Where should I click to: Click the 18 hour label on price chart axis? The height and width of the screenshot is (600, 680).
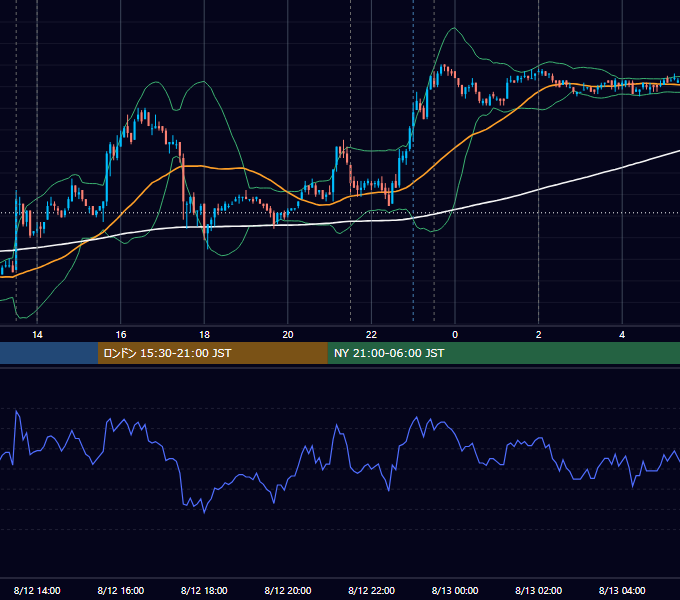click(x=204, y=335)
